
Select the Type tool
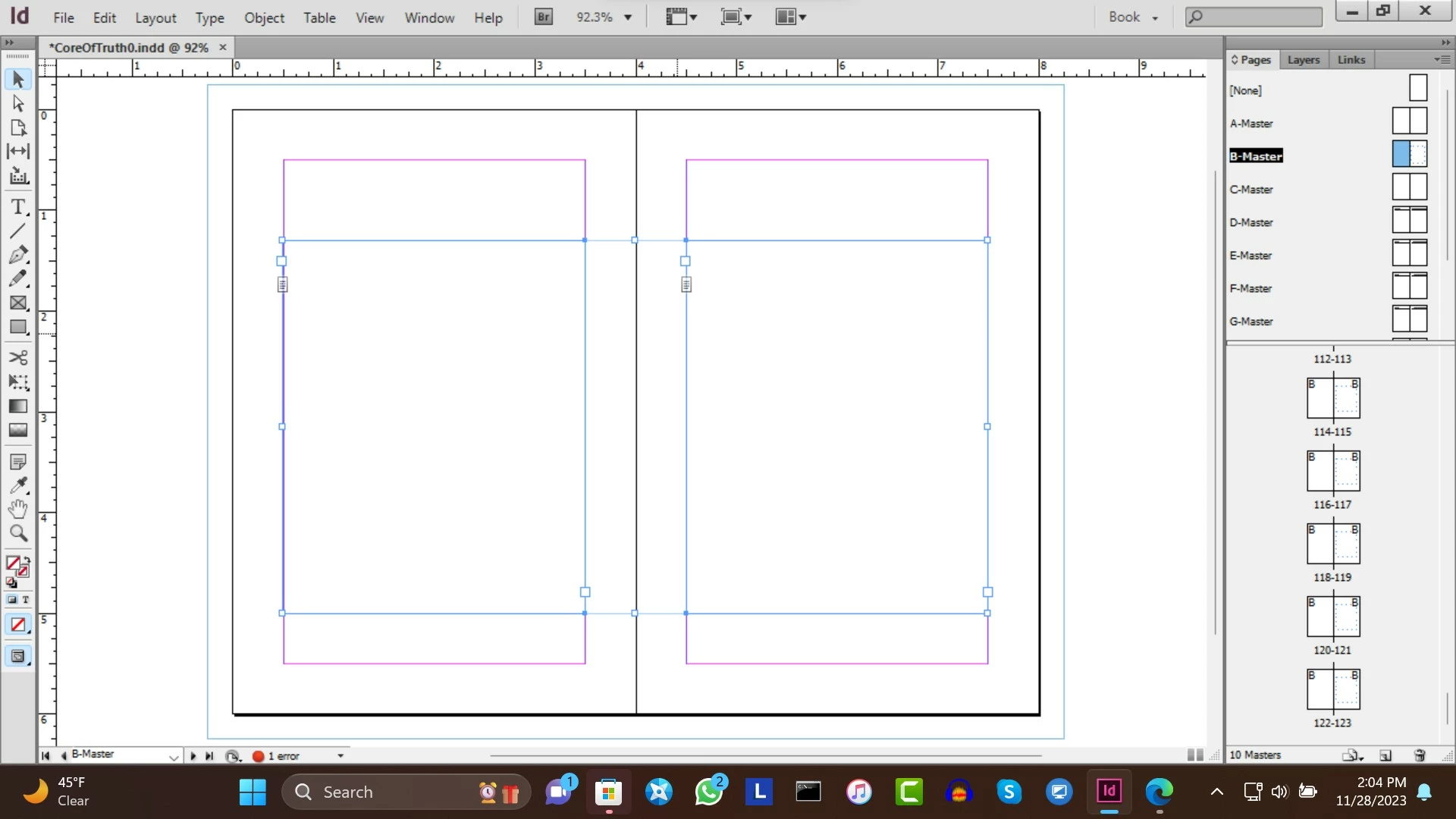click(18, 206)
